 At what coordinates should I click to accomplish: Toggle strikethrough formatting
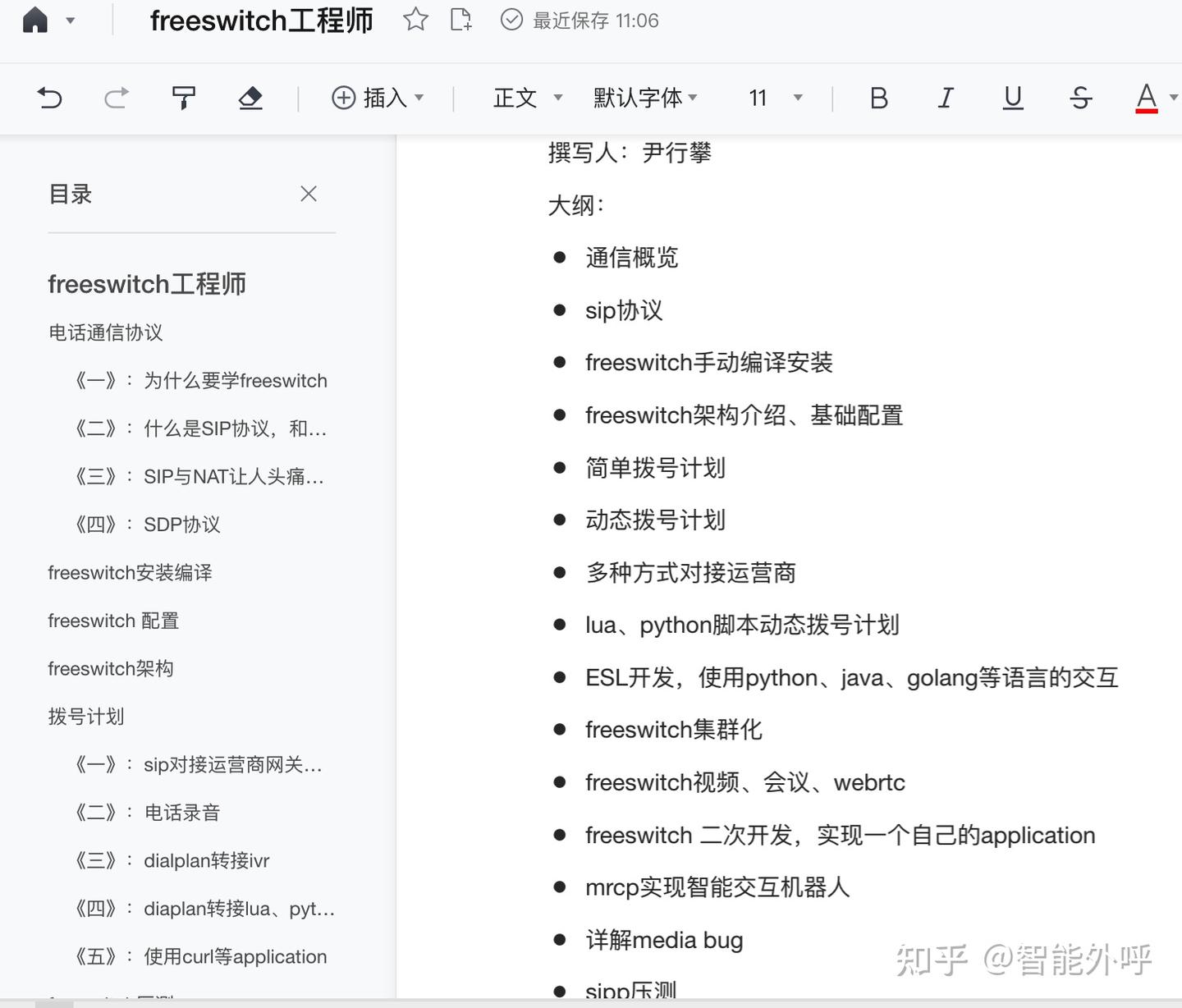(1080, 98)
